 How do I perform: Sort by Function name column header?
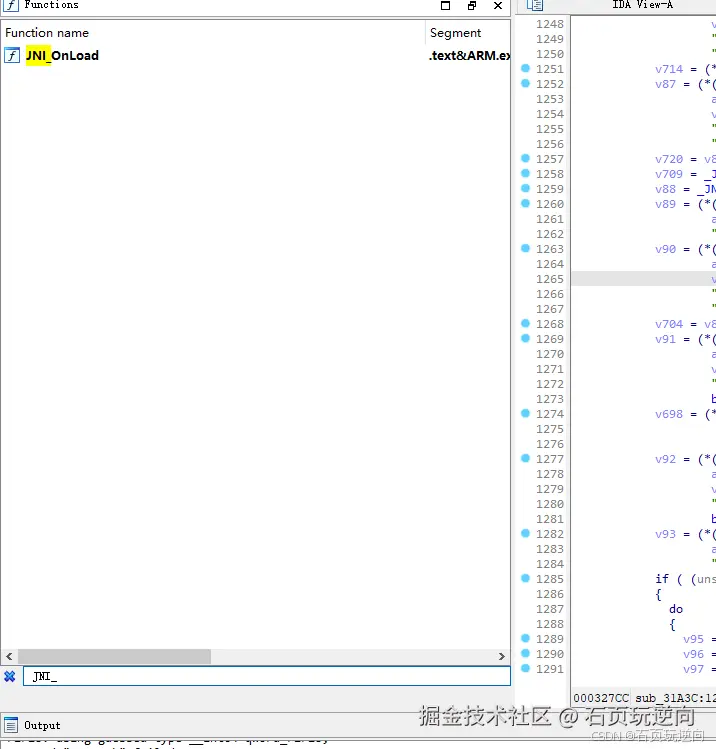click(x=47, y=32)
